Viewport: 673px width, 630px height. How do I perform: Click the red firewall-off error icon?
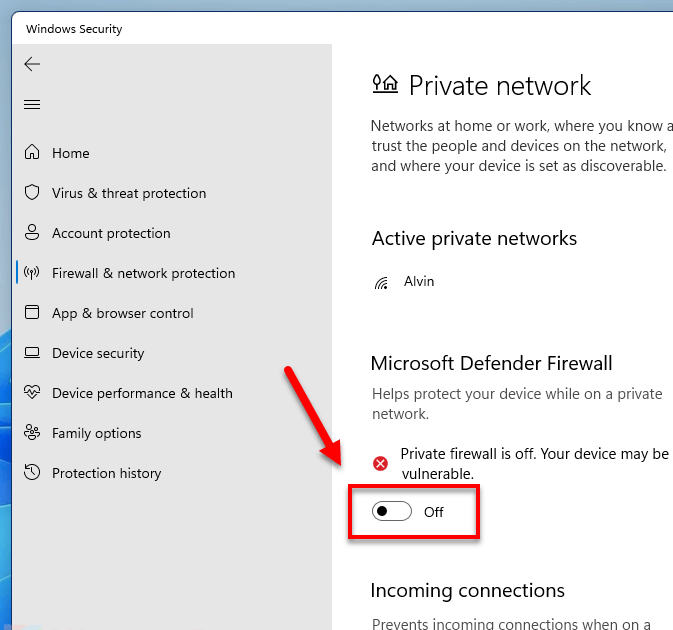coord(380,463)
